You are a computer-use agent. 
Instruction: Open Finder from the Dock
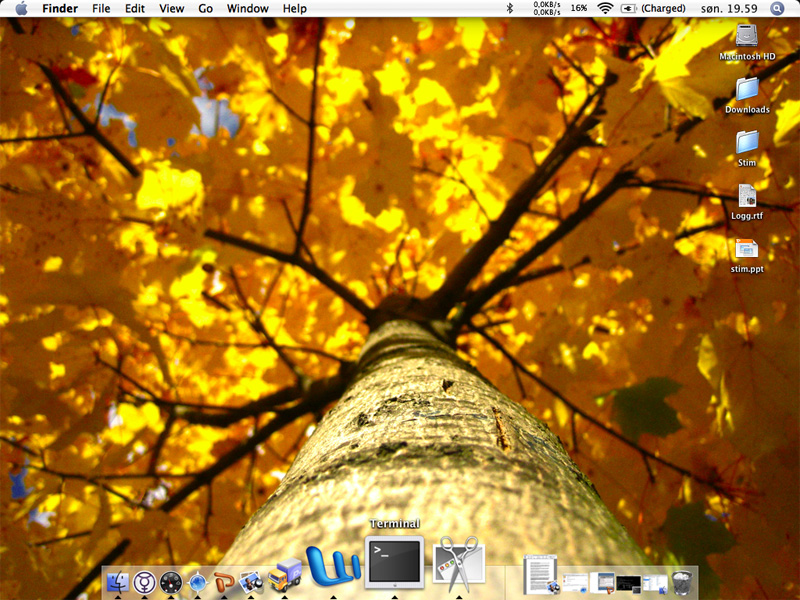pos(118,582)
